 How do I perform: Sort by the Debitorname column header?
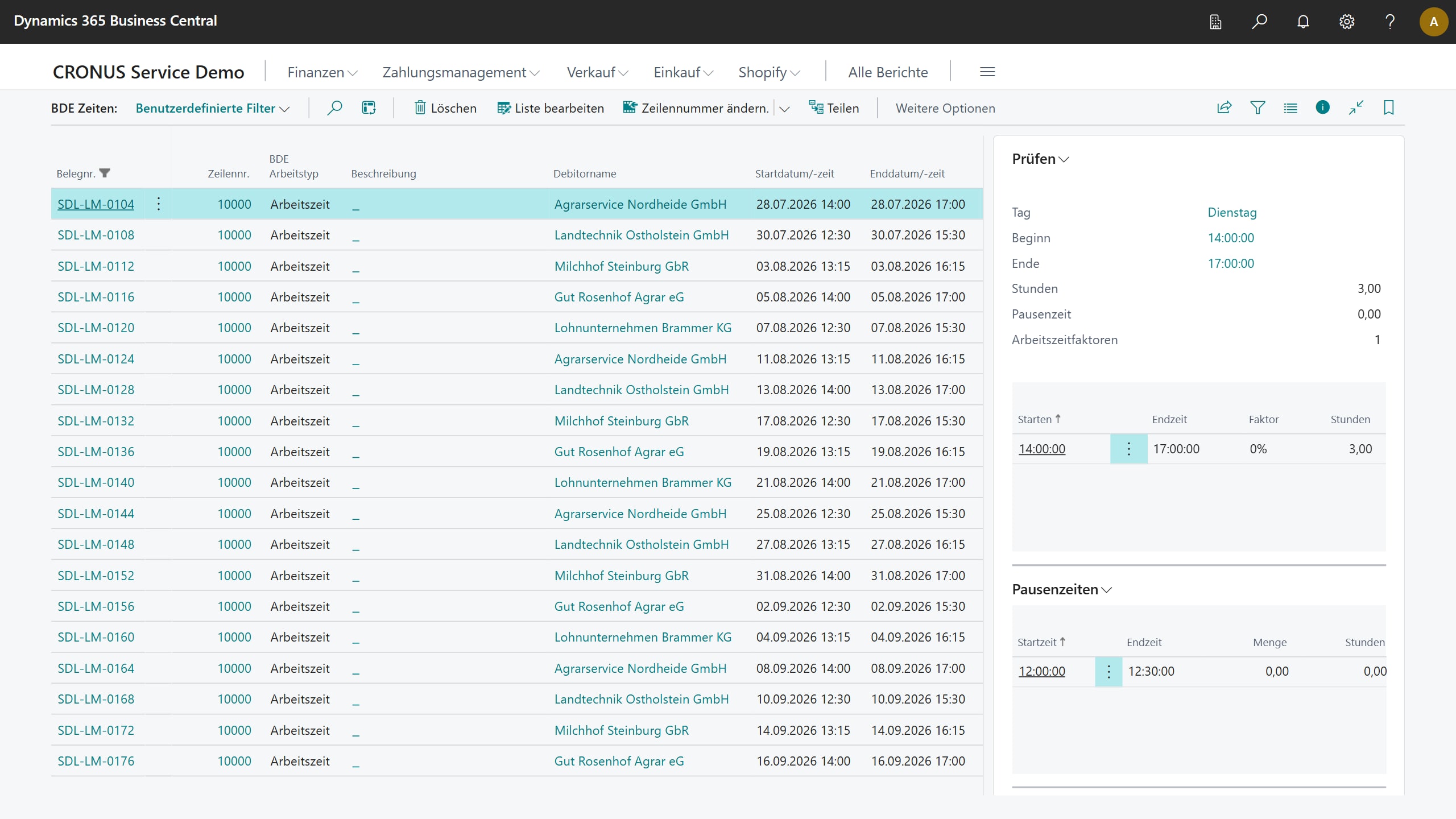click(x=584, y=173)
